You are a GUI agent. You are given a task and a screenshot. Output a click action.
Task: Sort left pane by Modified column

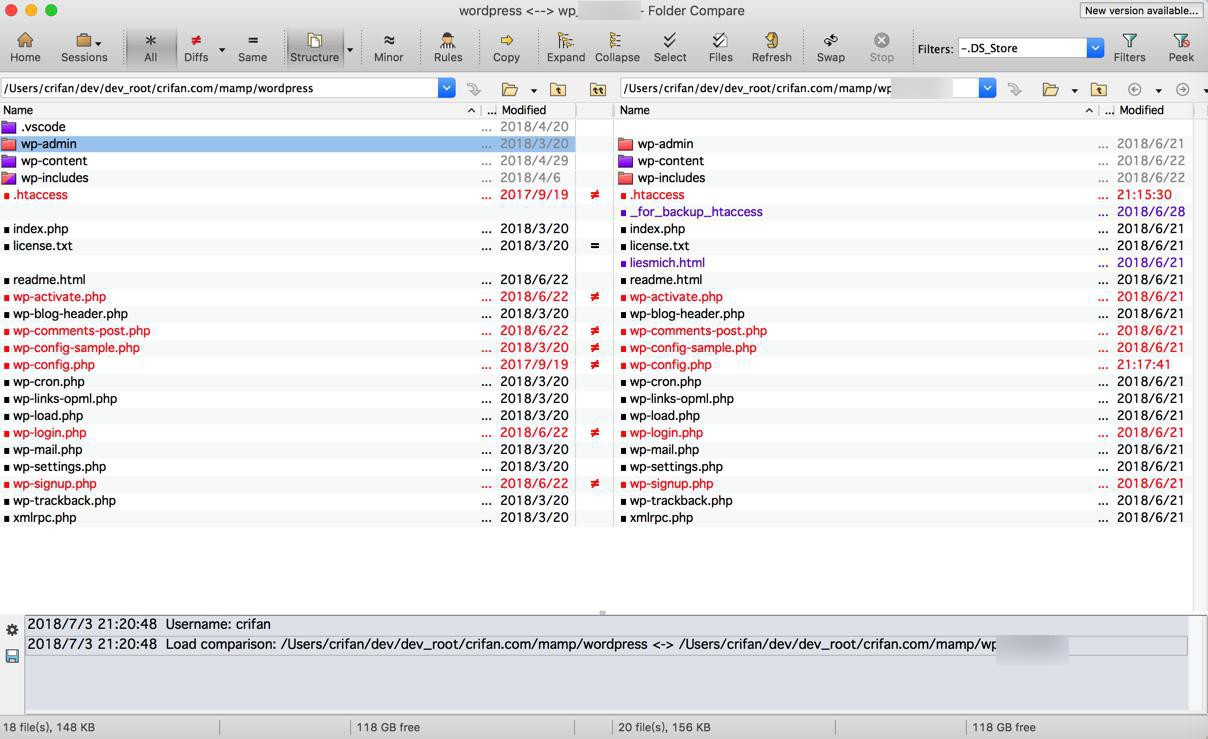536,110
